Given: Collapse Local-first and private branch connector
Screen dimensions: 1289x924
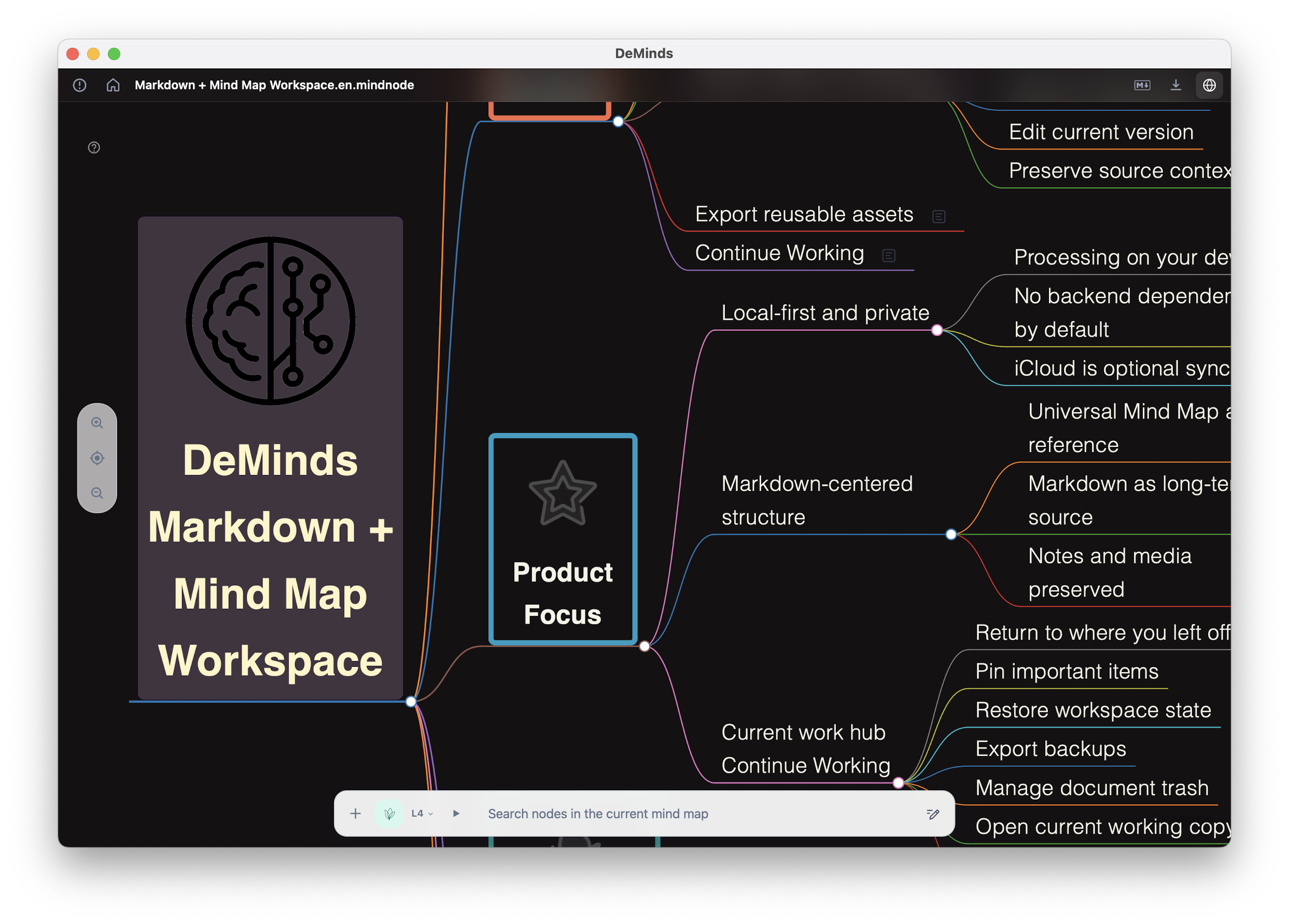Looking at the screenshot, I should pyautogui.click(x=937, y=330).
